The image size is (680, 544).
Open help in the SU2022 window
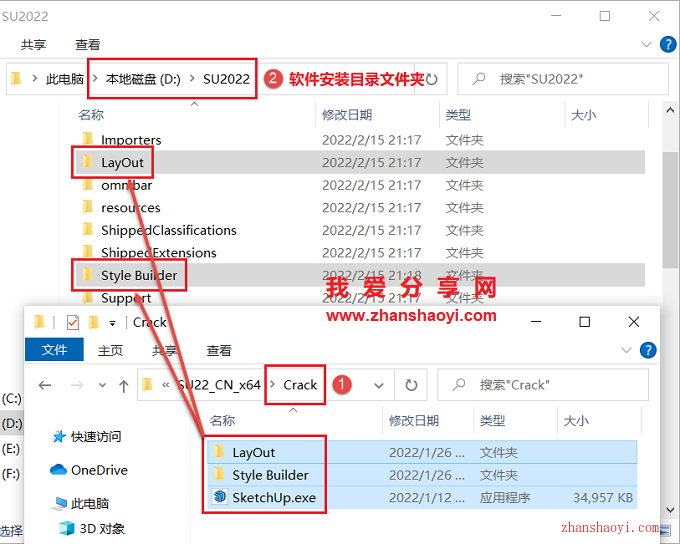(x=668, y=44)
